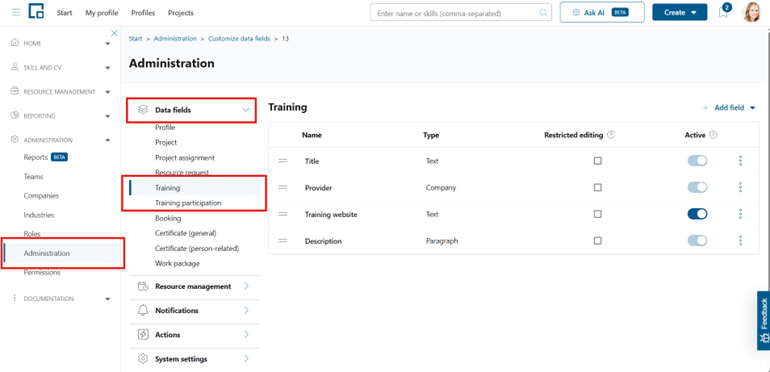The width and height of the screenshot is (770, 372).
Task: Select Companies in sidebar
Action: pyautogui.click(x=41, y=196)
